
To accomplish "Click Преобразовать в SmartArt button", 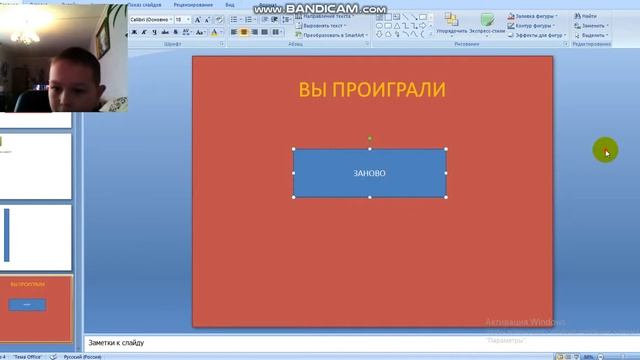I will pyautogui.click(x=331, y=36).
